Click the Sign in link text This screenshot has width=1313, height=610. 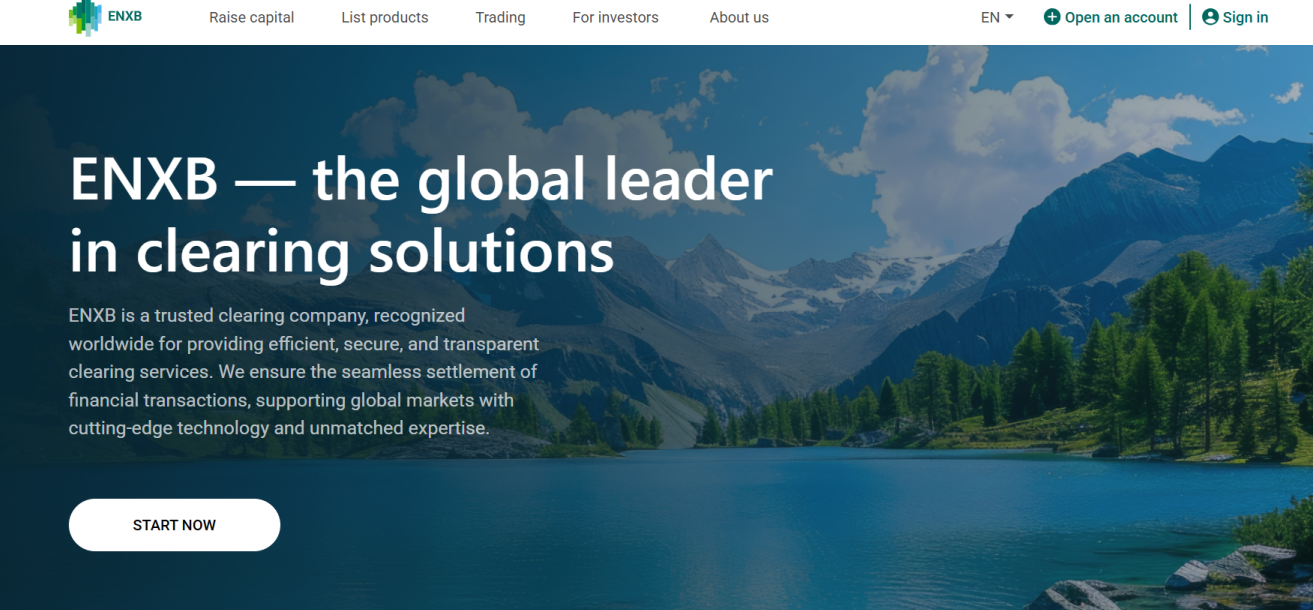tap(1245, 17)
